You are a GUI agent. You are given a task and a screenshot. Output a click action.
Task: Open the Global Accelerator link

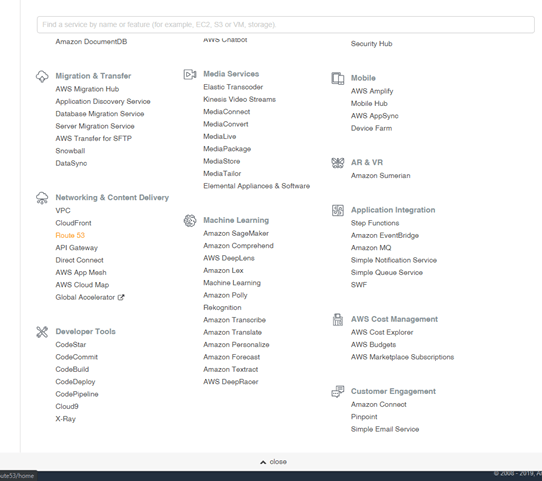coord(85,298)
